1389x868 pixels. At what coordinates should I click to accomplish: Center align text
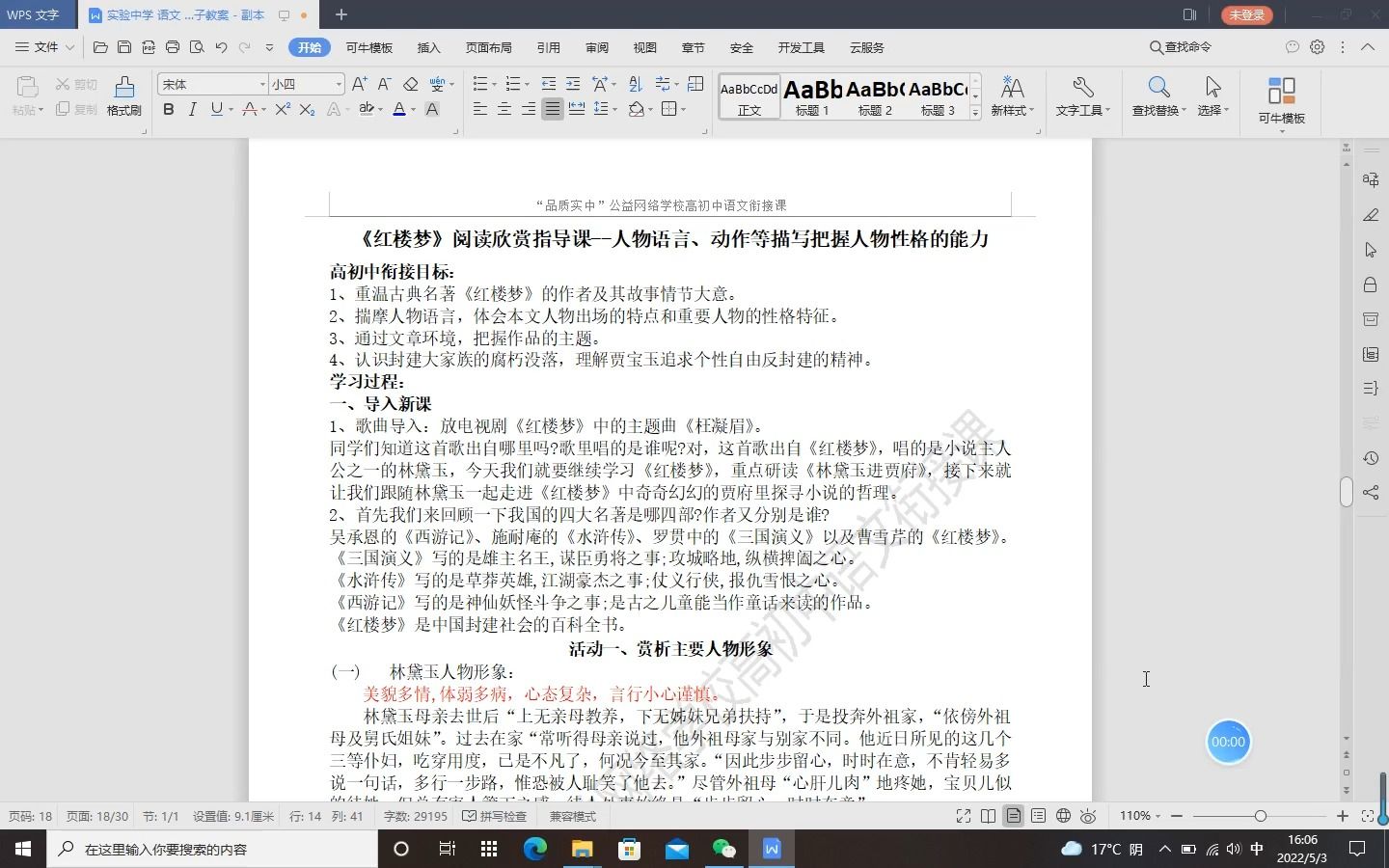(504, 110)
